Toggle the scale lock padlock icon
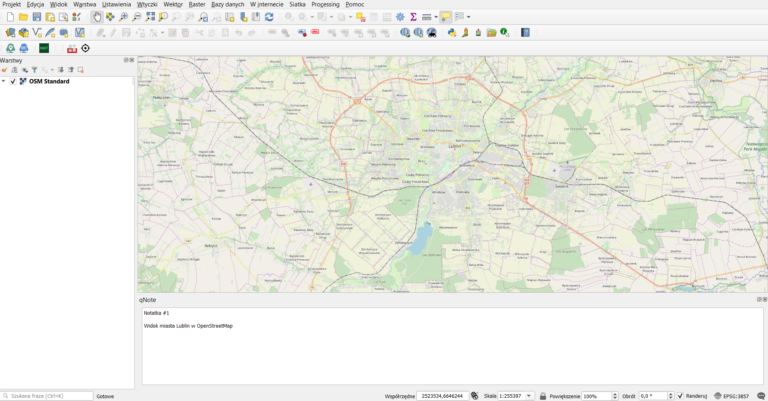768x401 pixels. [x=543, y=396]
